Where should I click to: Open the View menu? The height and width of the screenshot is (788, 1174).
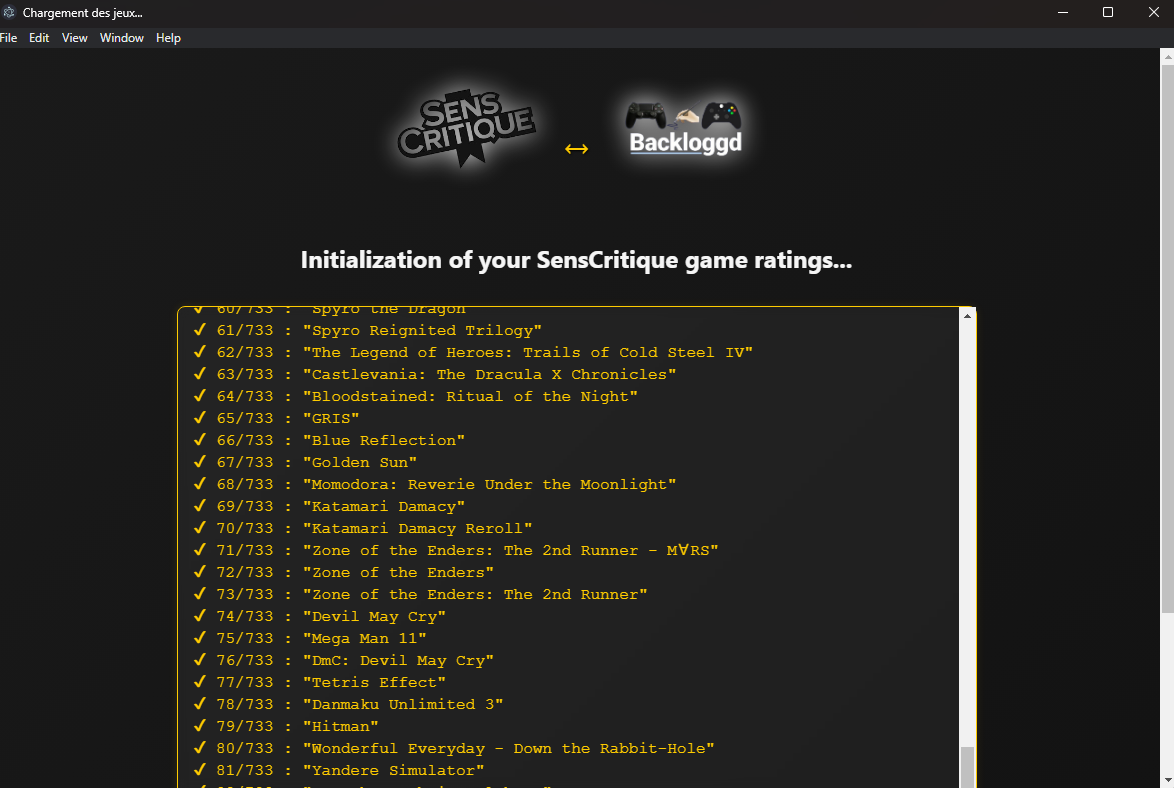click(x=74, y=37)
